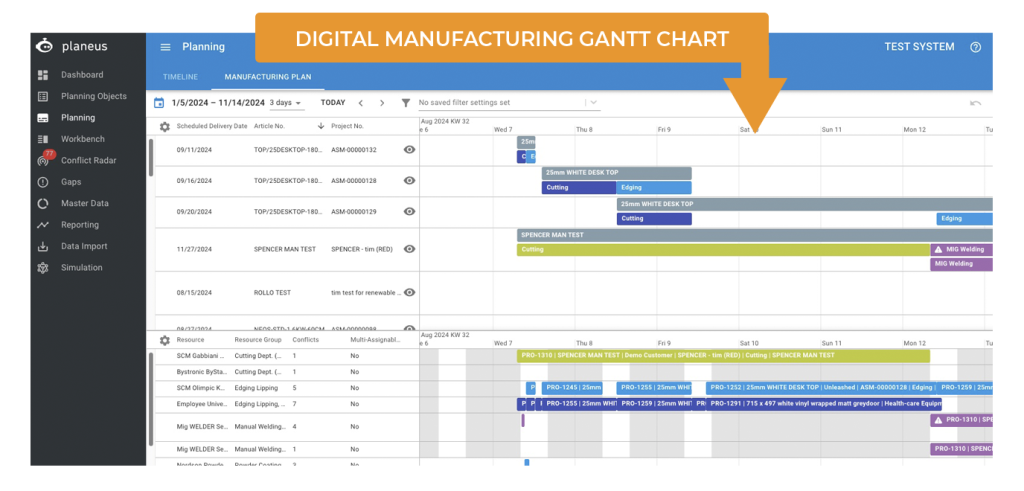Click the scrollbar of manufacturing plan list

(x=151, y=157)
